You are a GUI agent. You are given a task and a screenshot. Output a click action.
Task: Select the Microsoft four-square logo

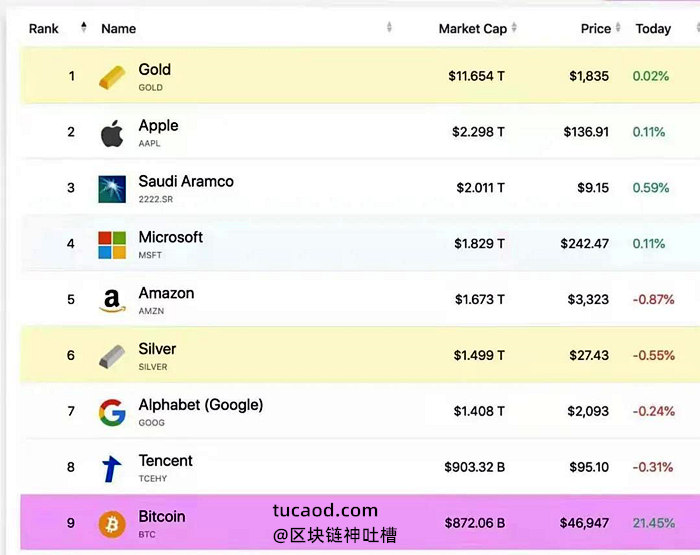coord(112,245)
